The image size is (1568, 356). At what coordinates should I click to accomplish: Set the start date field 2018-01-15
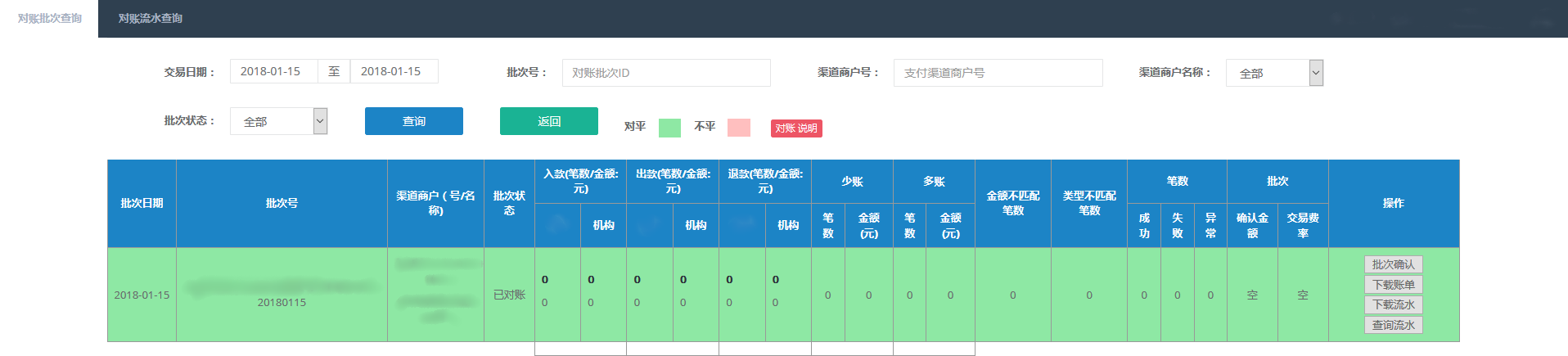(273, 71)
